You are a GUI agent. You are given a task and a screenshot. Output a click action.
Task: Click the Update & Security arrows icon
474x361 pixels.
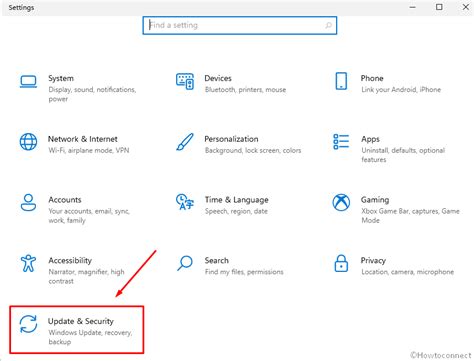(28, 324)
